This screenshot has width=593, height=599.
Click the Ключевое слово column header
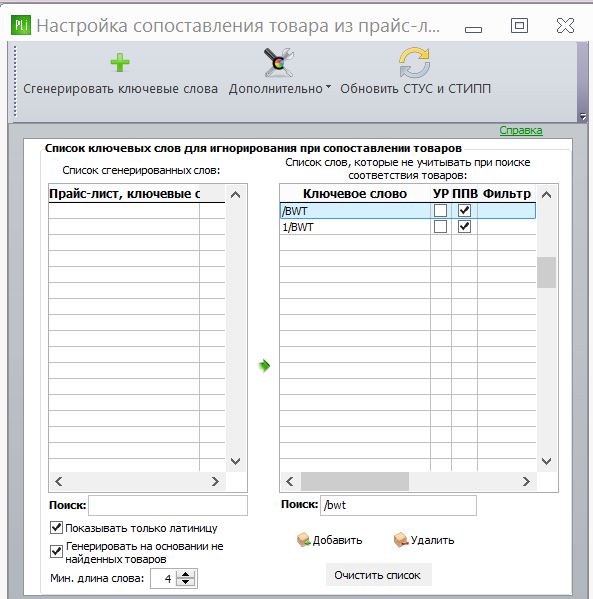click(x=355, y=194)
